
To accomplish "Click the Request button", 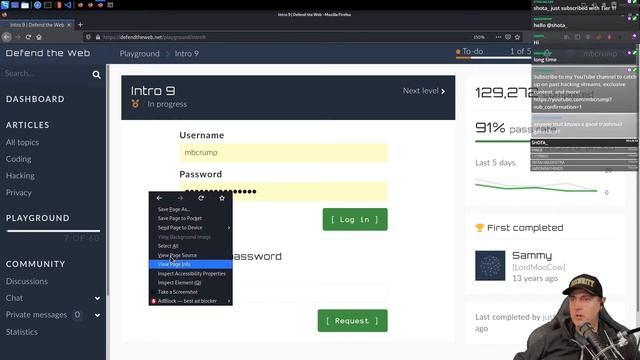I will (x=352, y=321).
